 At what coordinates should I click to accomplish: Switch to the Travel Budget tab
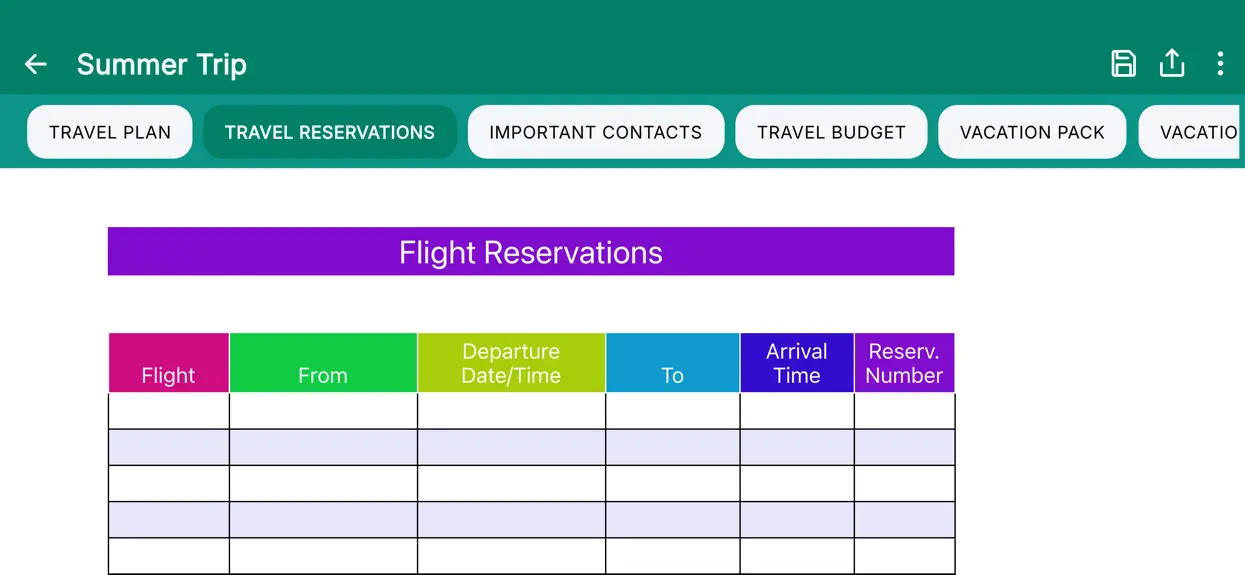831,132
